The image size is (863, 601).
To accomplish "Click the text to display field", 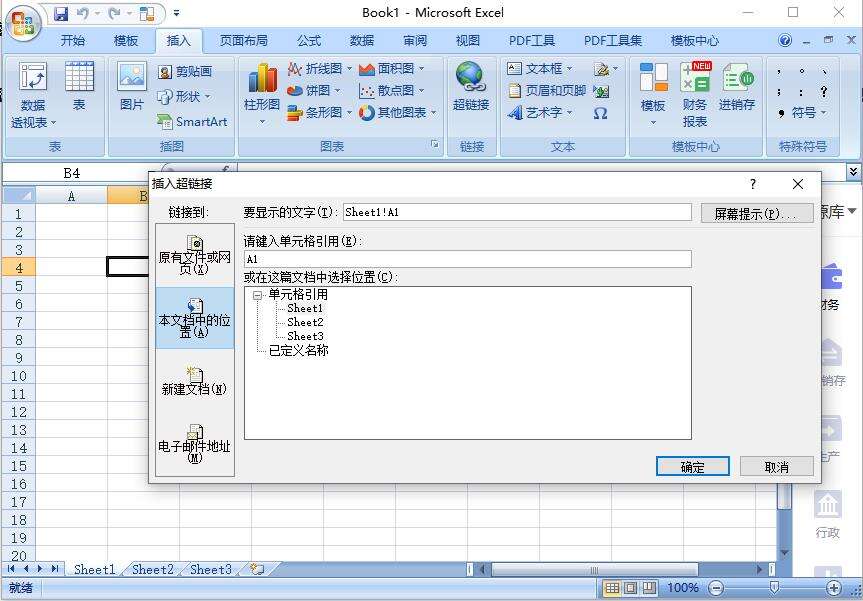I will (x=517, y=212).
